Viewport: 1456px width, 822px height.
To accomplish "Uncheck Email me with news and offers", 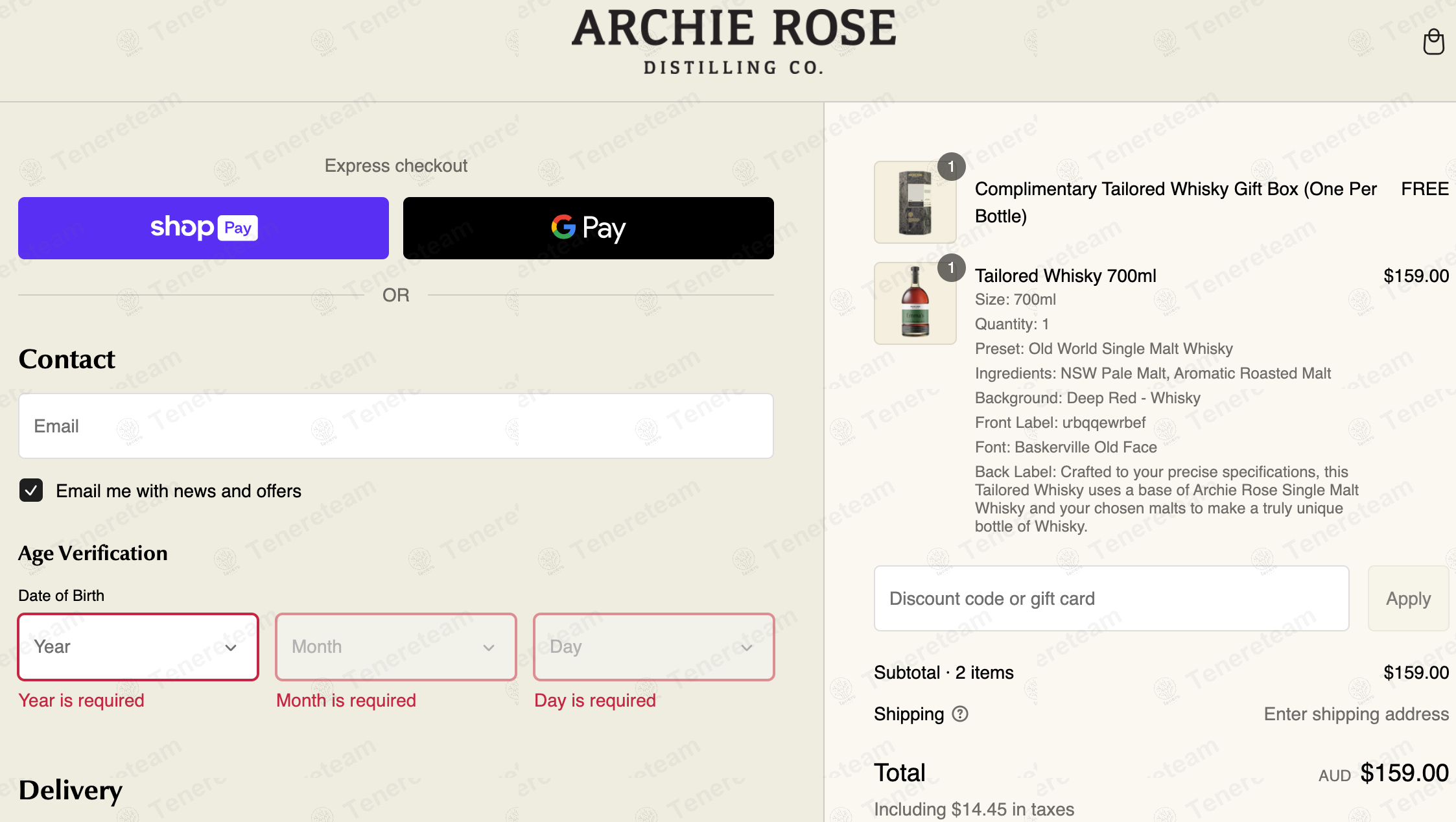I will click(31, 491).
